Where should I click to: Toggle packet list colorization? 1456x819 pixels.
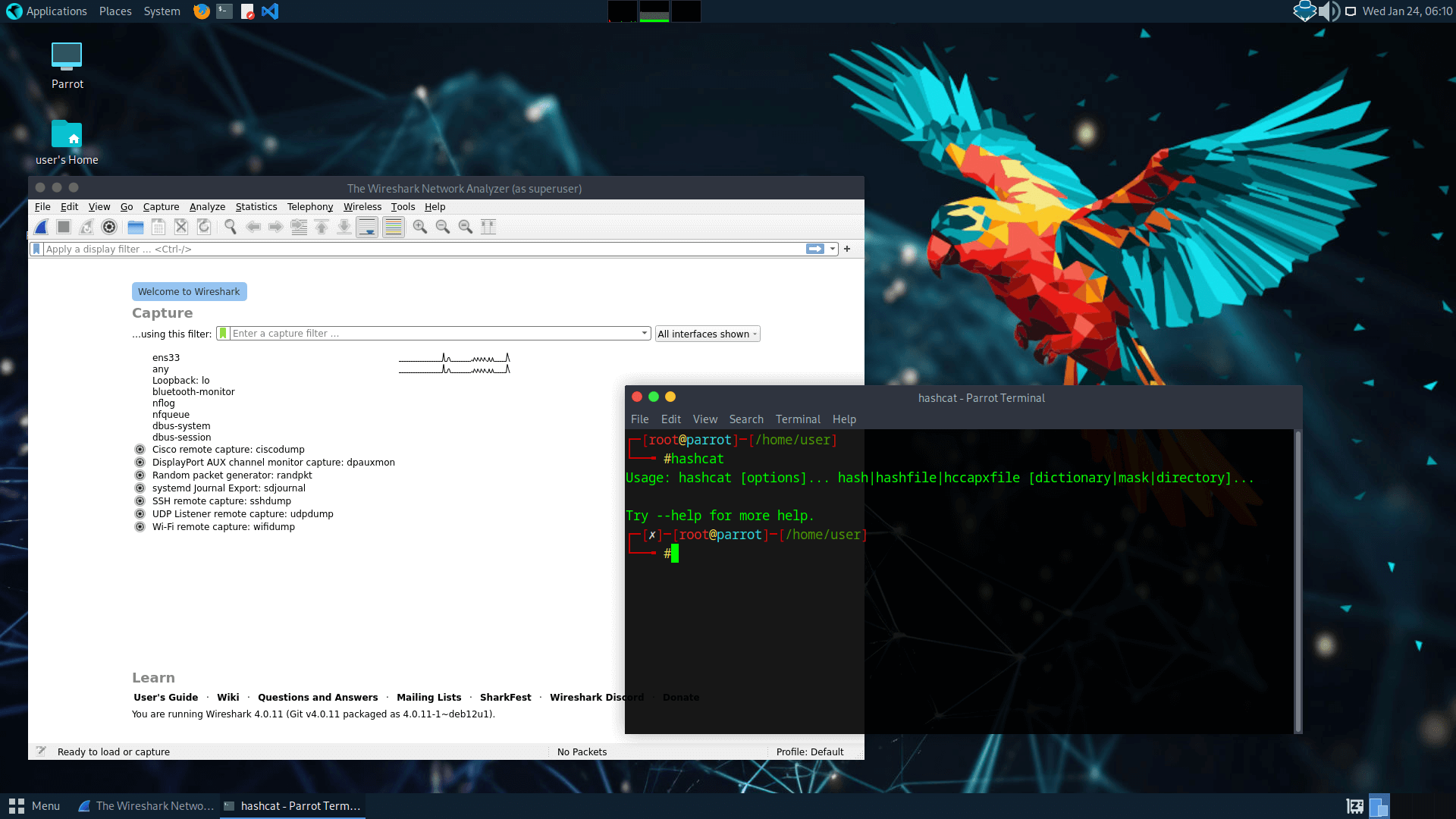tap(394, 227)
